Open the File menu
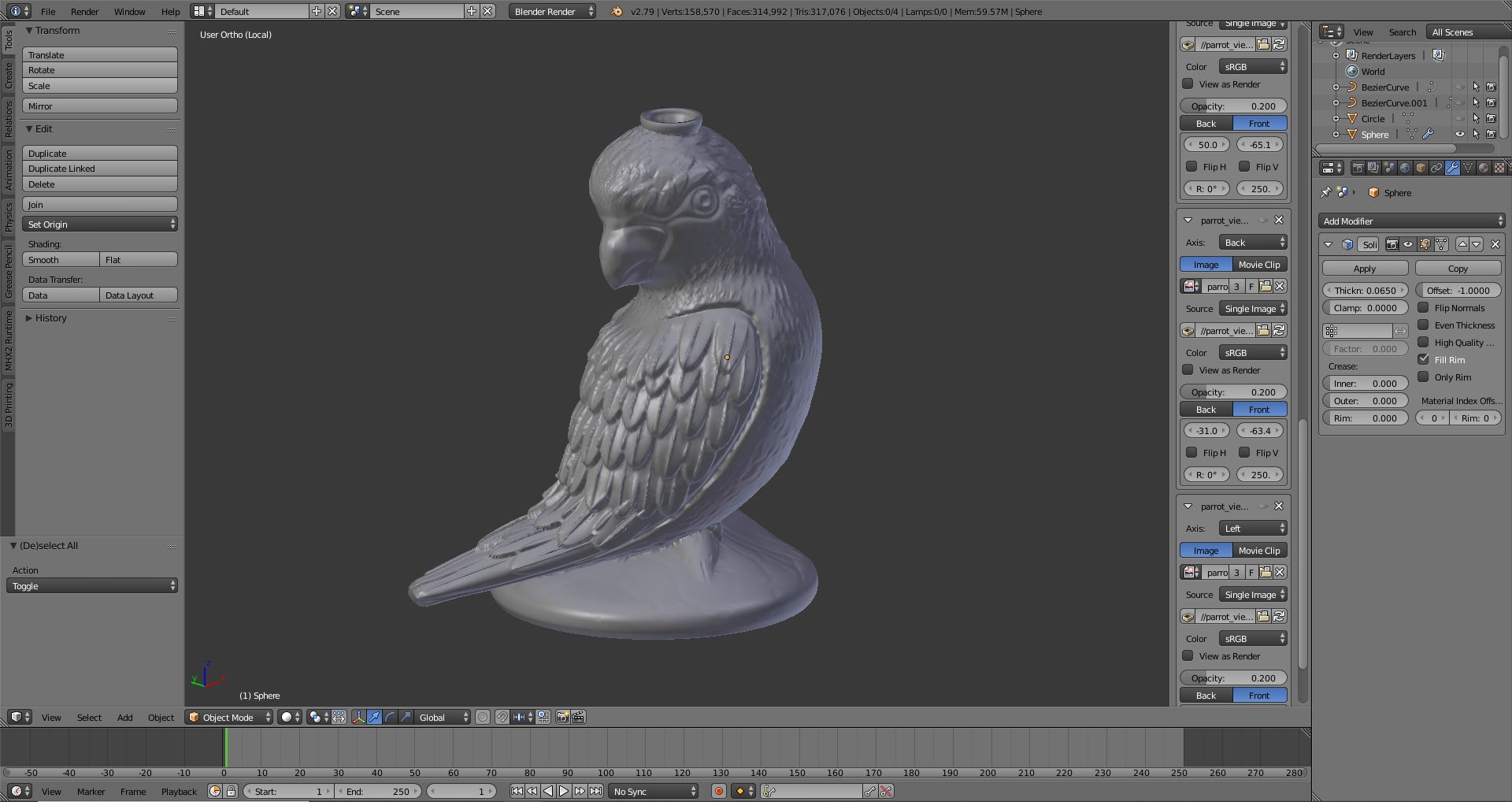Screen dimensions: 1512x802 coord(48,12)
